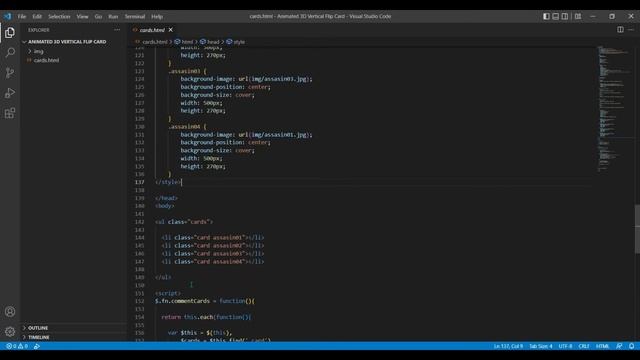Click html in the breadcrumb
The image size is (640, 360).
tap(187, 42)
